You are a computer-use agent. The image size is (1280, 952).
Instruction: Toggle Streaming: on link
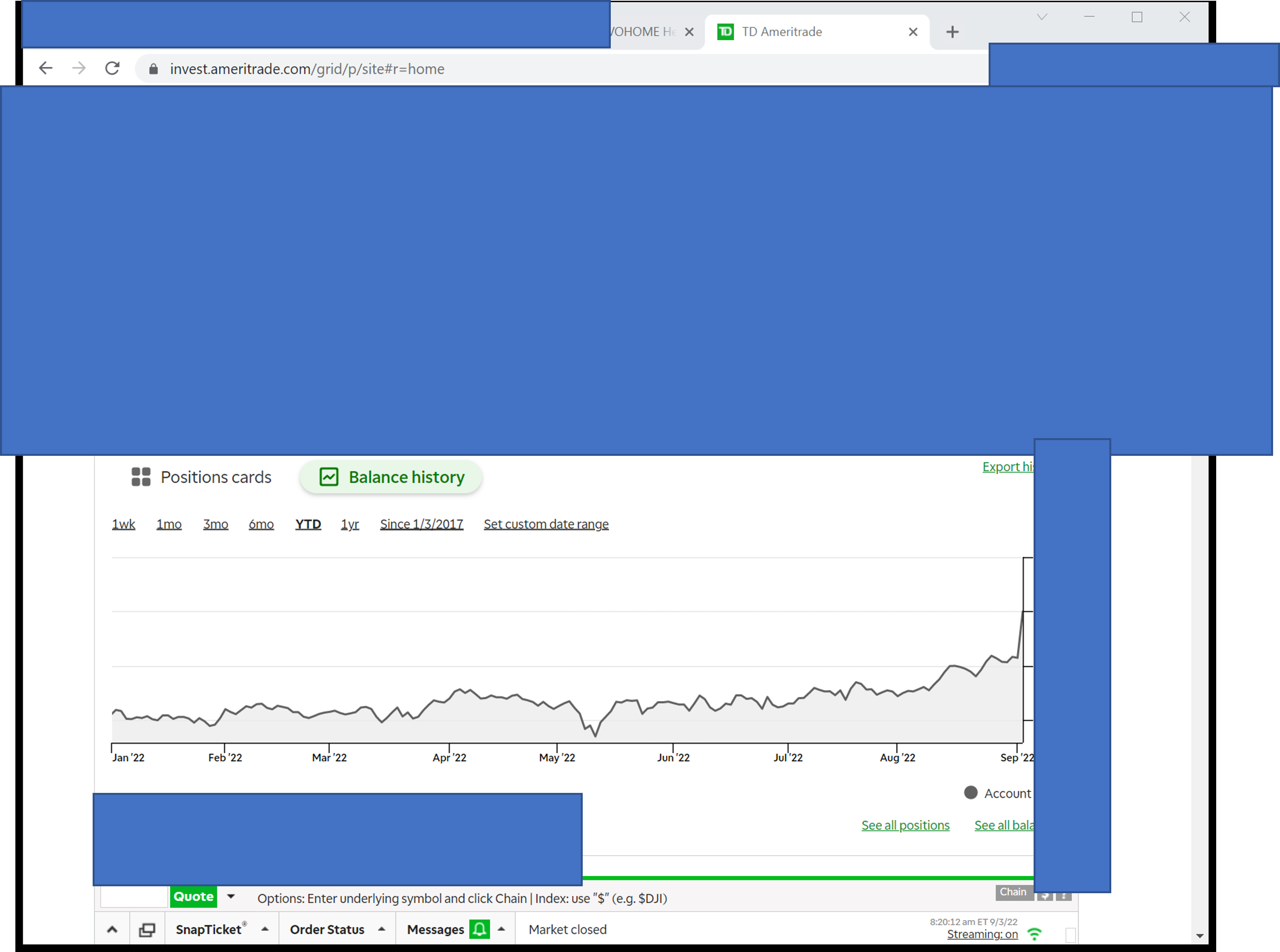(x=982, y=934)
